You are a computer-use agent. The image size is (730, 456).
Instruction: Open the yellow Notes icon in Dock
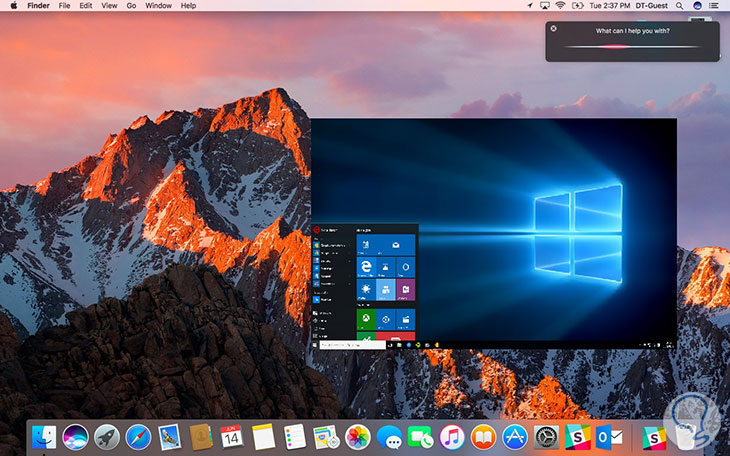pos(264,437)
